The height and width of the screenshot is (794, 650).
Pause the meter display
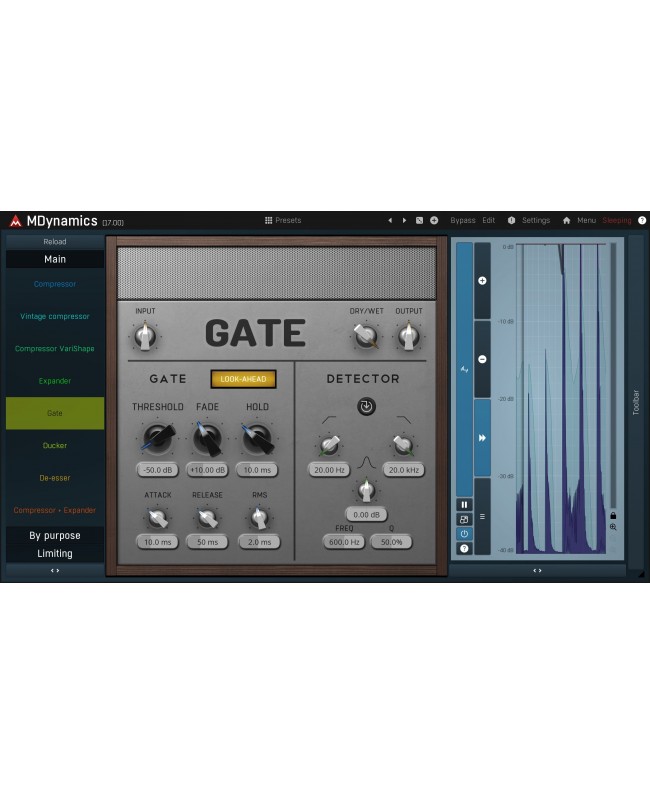point(464,505)
